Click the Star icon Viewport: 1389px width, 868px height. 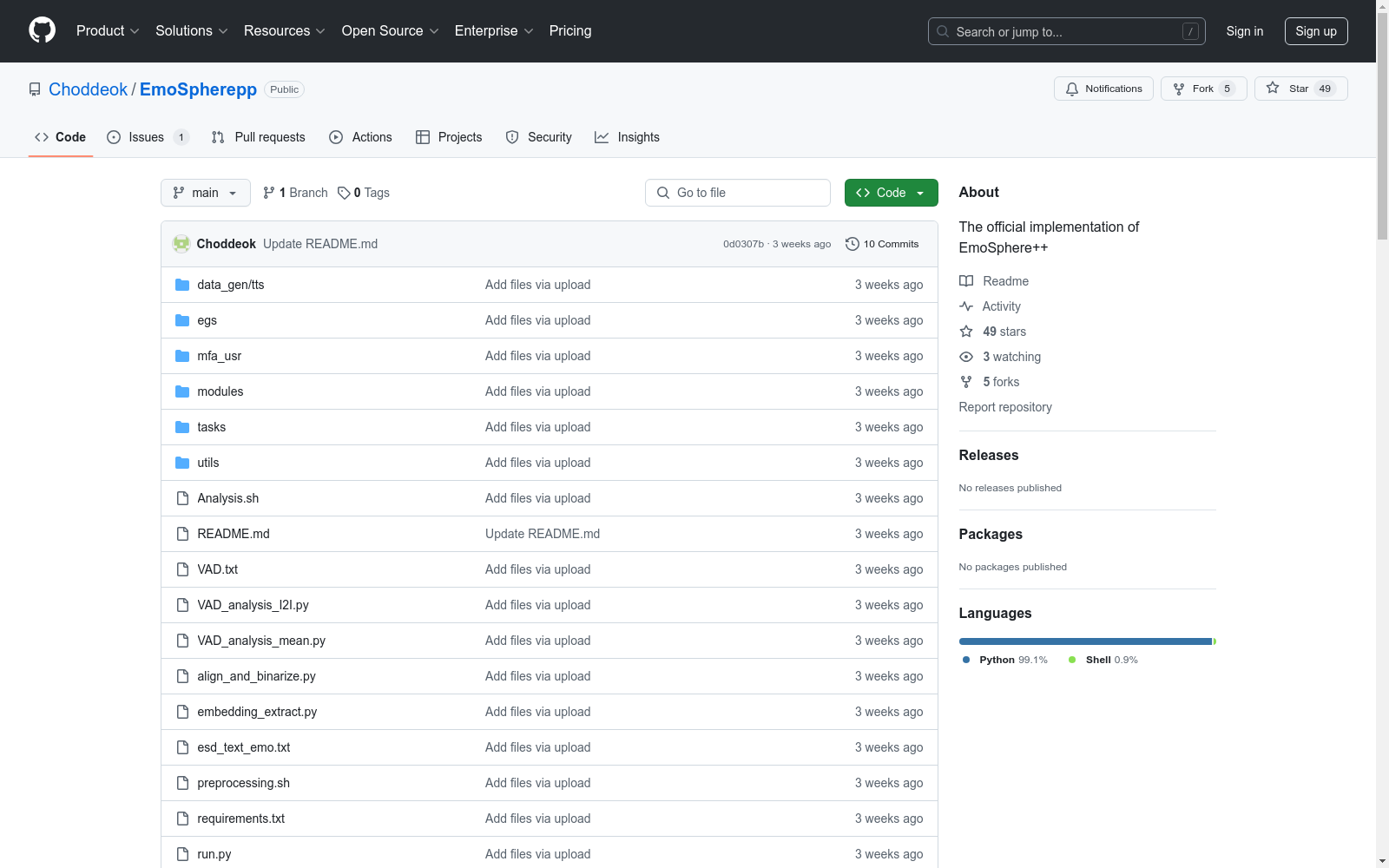click(x=1273, y=88)
